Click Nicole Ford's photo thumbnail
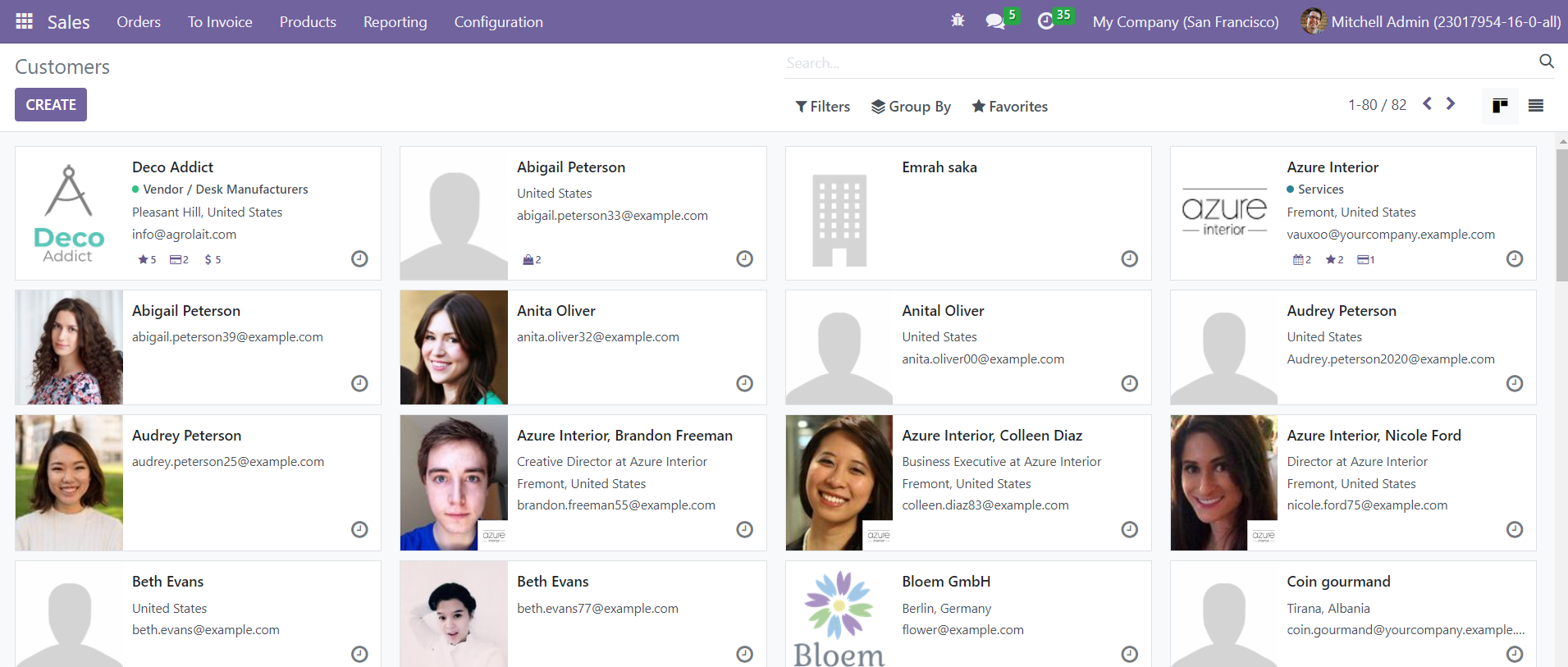This screenshot has width=1568, height=667. click(1224, 482)
